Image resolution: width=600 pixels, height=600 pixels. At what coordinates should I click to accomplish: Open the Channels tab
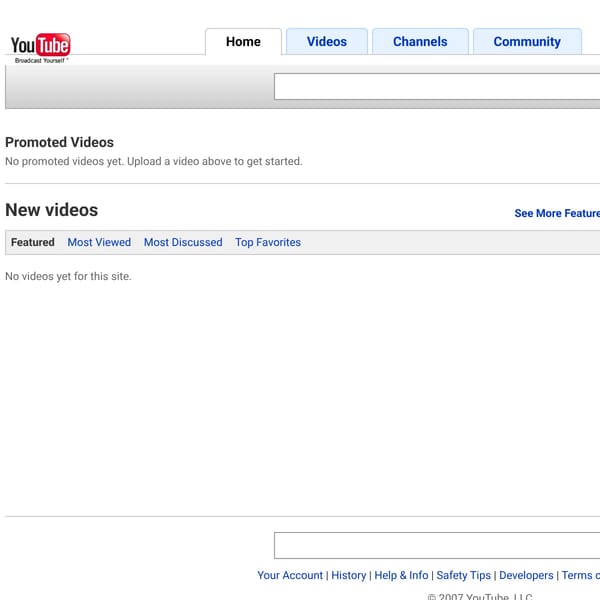point(420,42)
